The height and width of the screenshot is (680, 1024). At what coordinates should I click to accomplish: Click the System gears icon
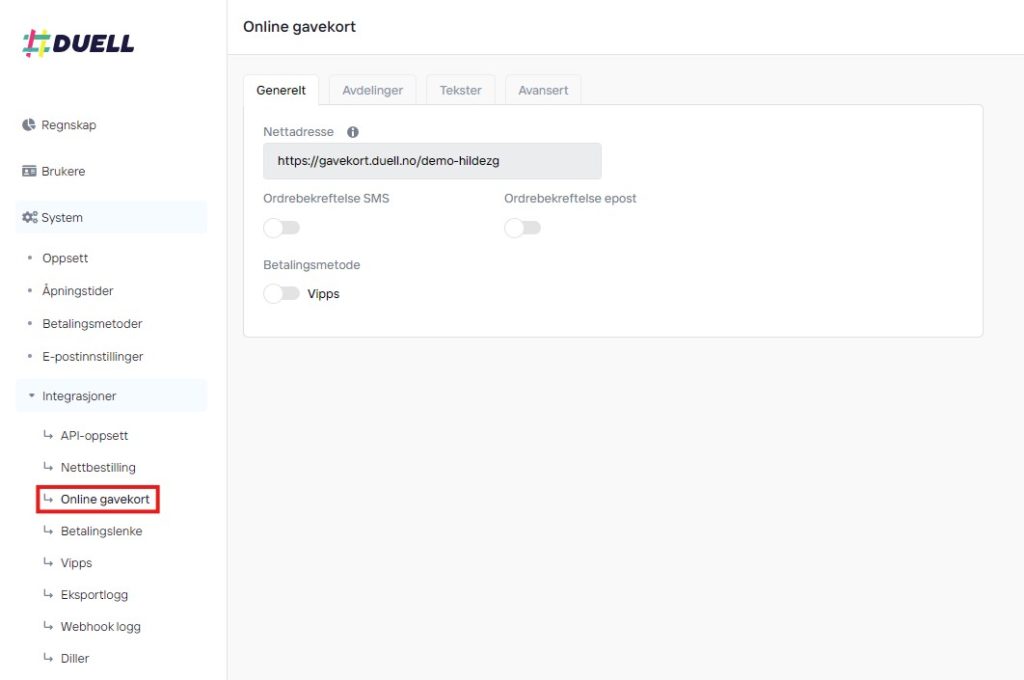pos(29,217)
